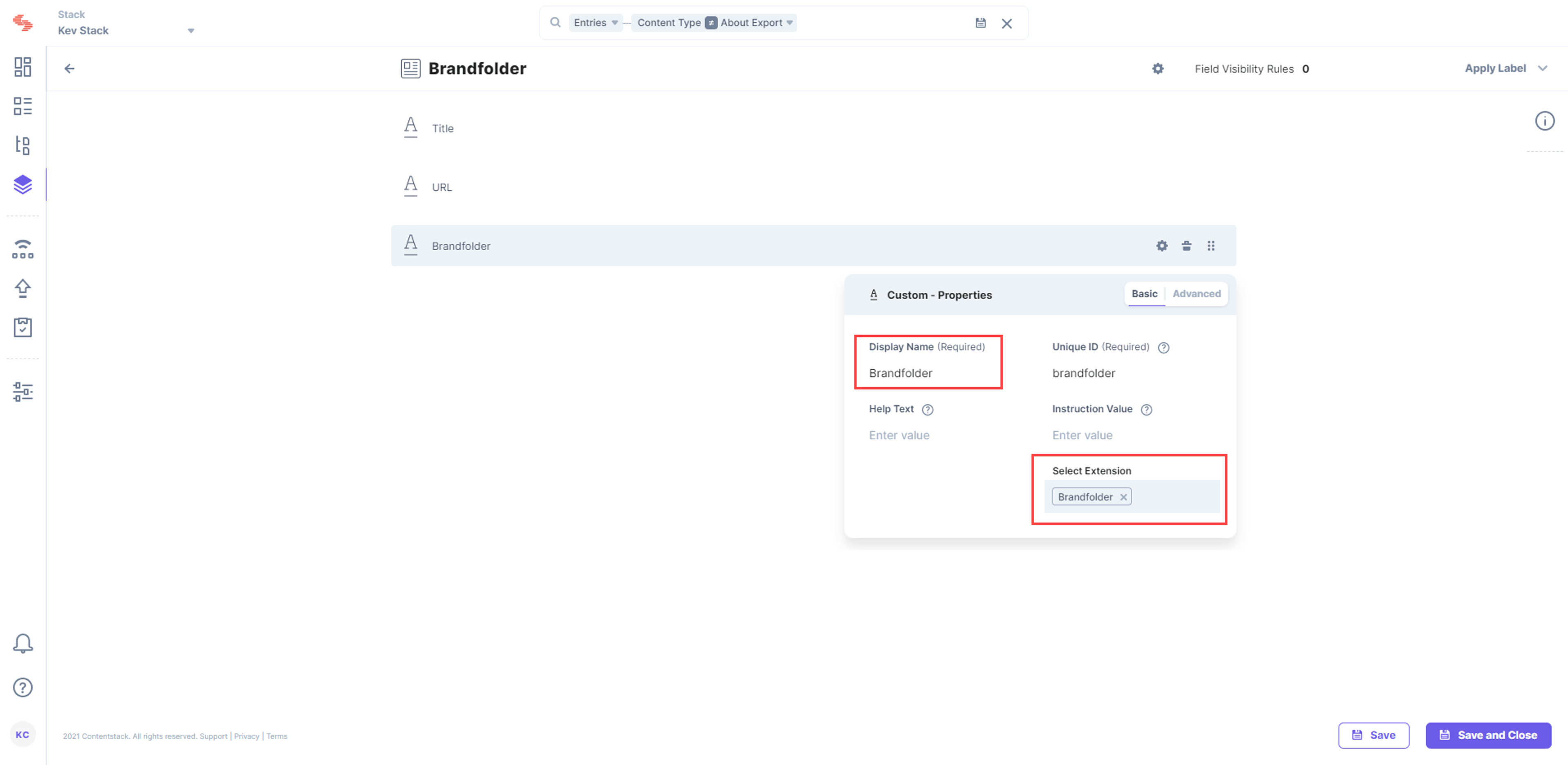Select the Basic properties tab

click(1144, 294)
